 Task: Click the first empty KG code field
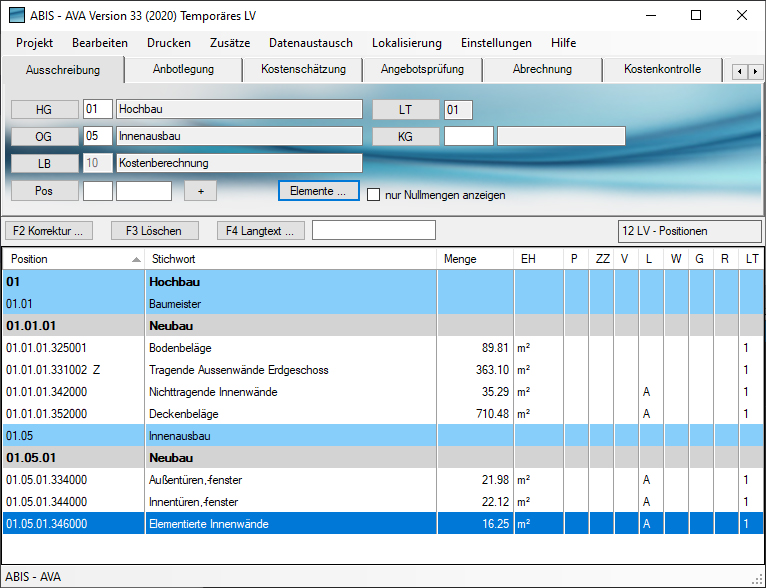click(x=468, y=136)
